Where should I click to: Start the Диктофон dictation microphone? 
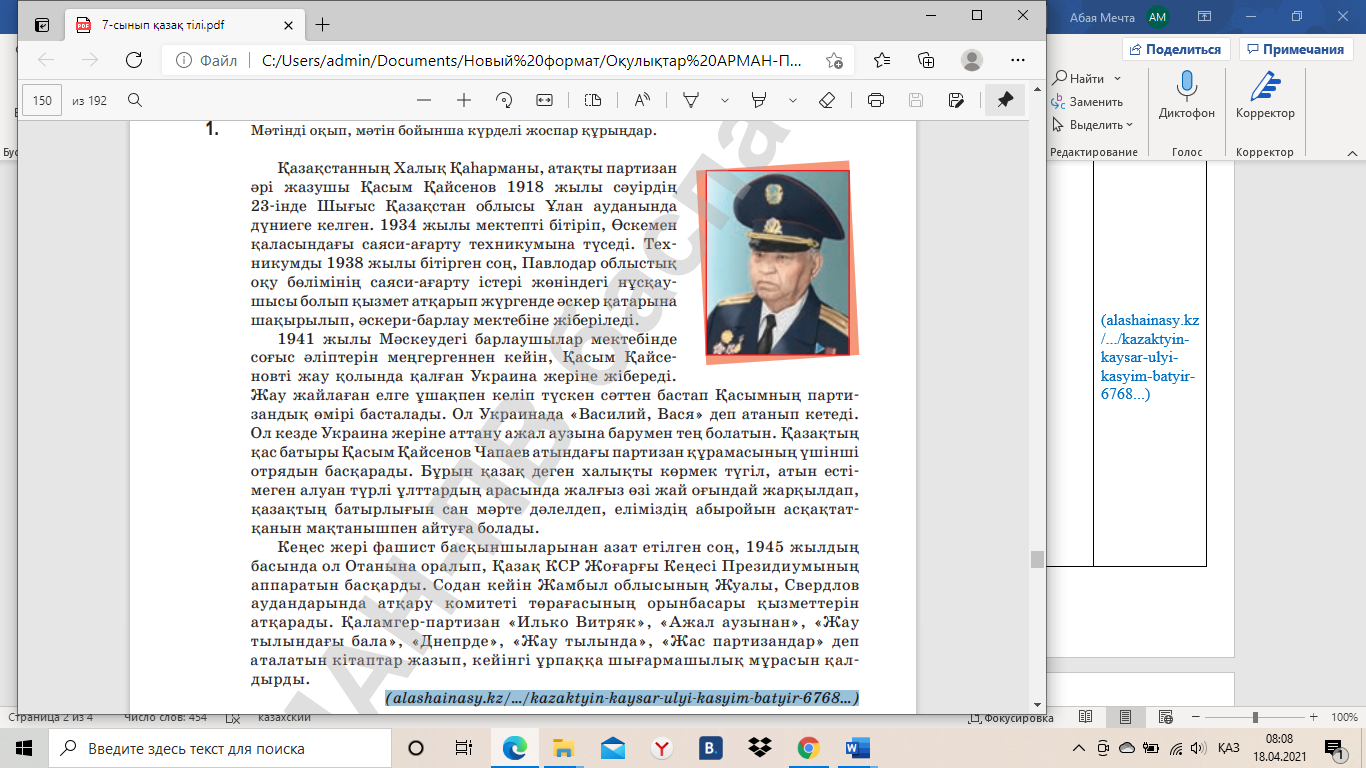[1187, 95]
